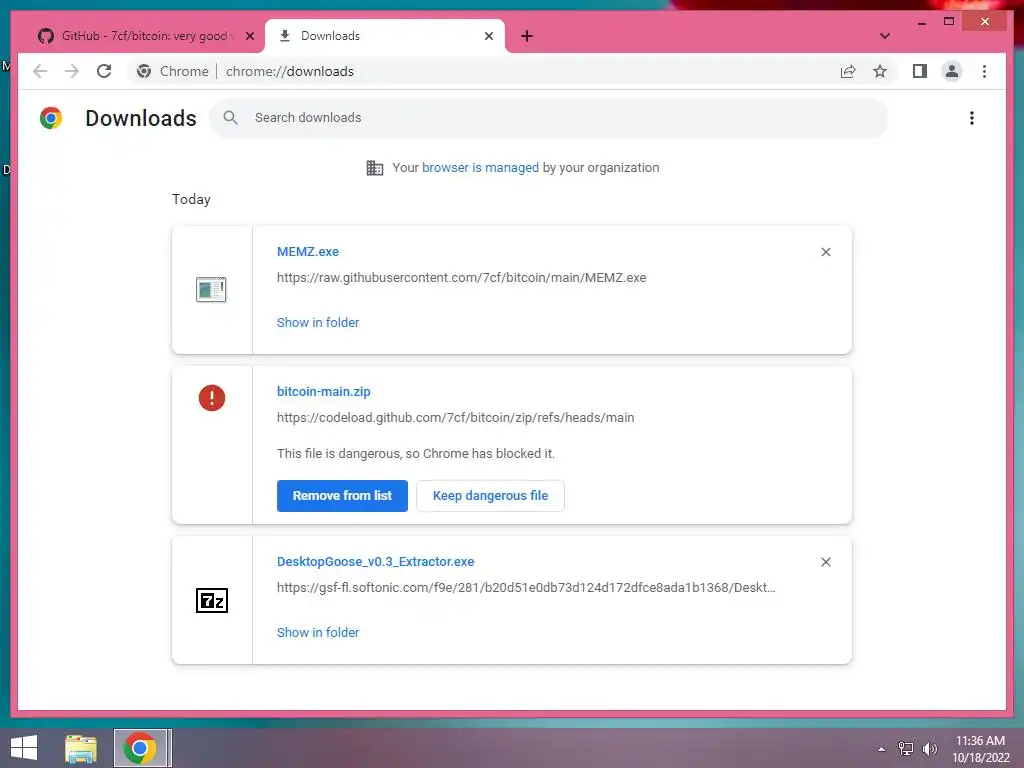Click the organization building icon
Image resolution: width=1024 pixels, height=768 pixels.
point(375,168)
